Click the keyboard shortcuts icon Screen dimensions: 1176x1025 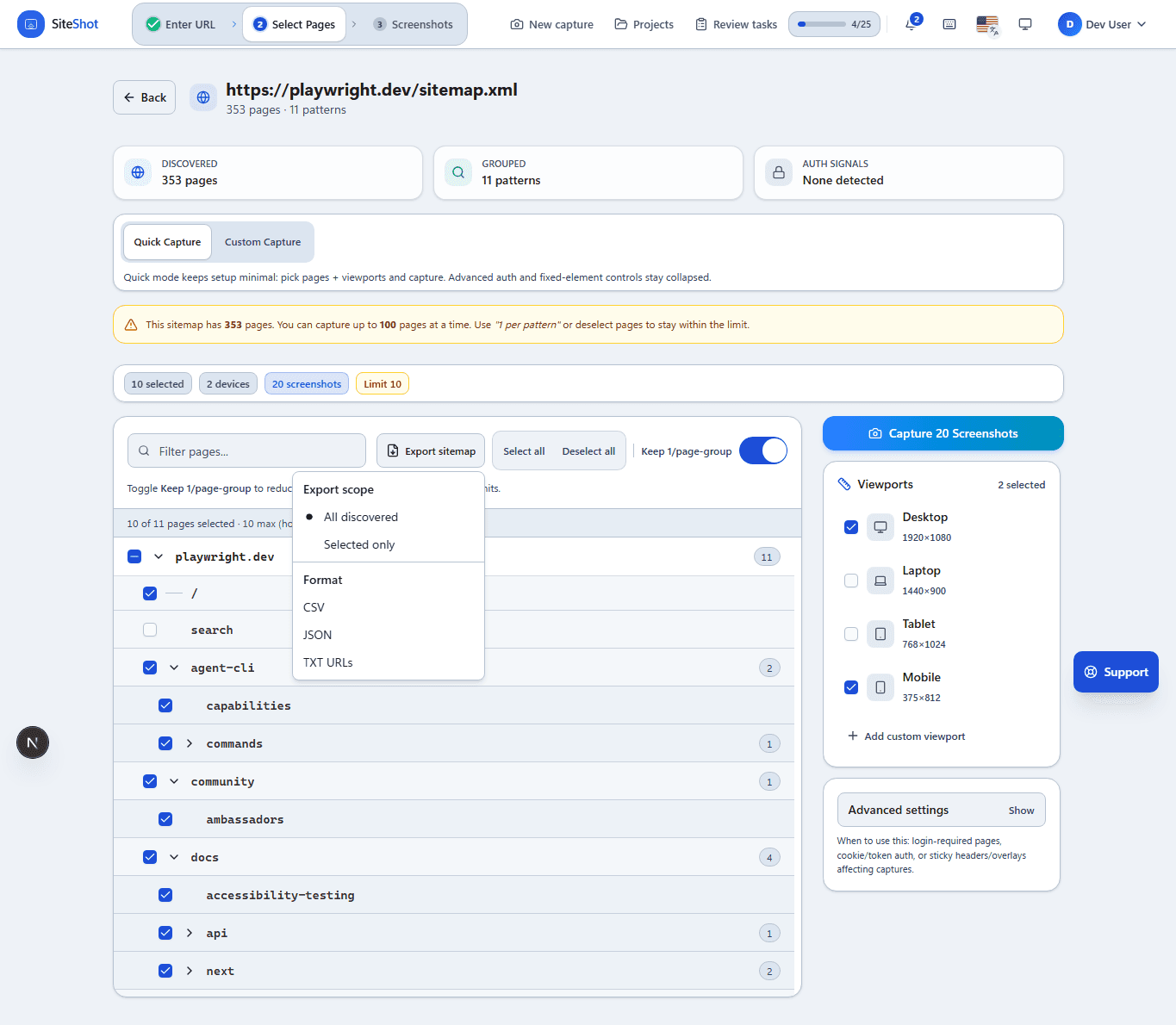click(x=949, y=24)
